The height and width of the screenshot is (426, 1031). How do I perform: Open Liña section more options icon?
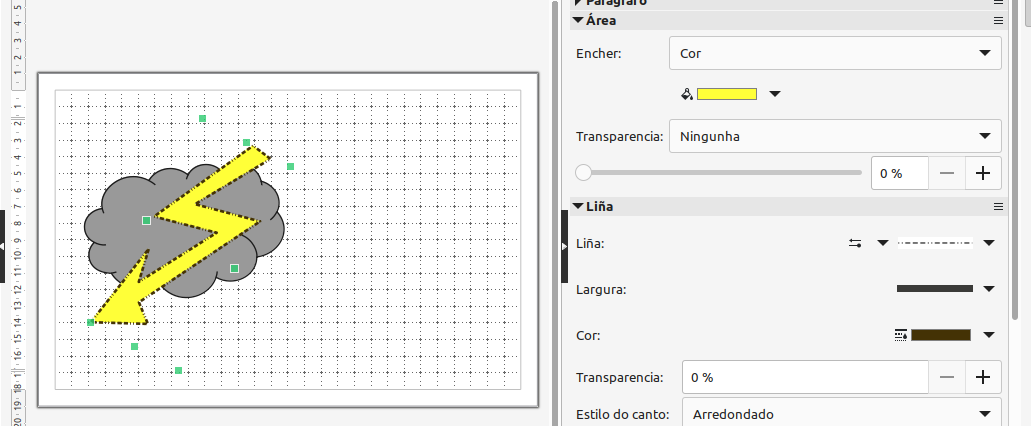pyautogui.click(x=997, y=207)
